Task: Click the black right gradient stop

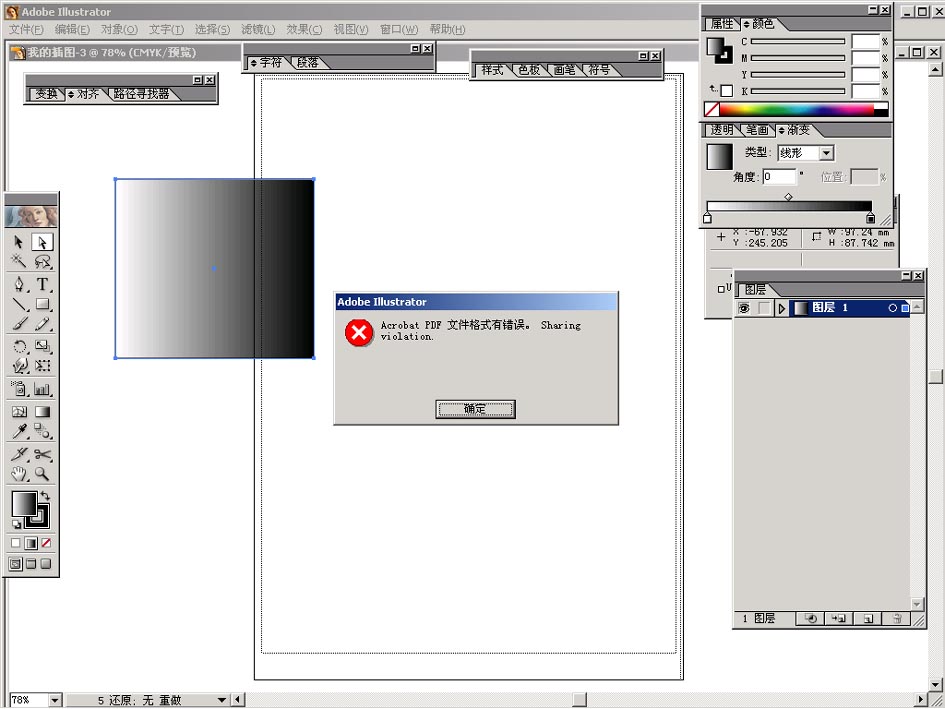Action: pyautogui.click(x=870, y=218)
